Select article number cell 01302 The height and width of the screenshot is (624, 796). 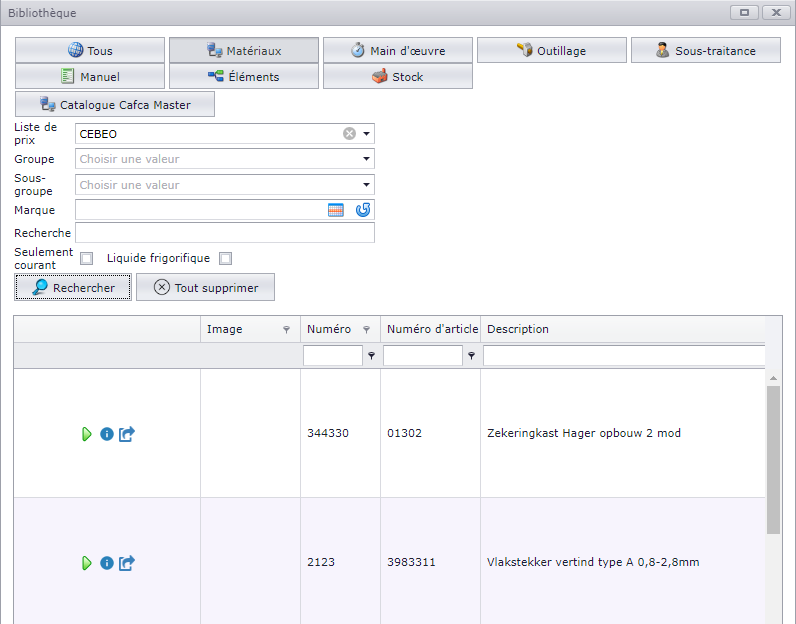[x=405, y=433]
